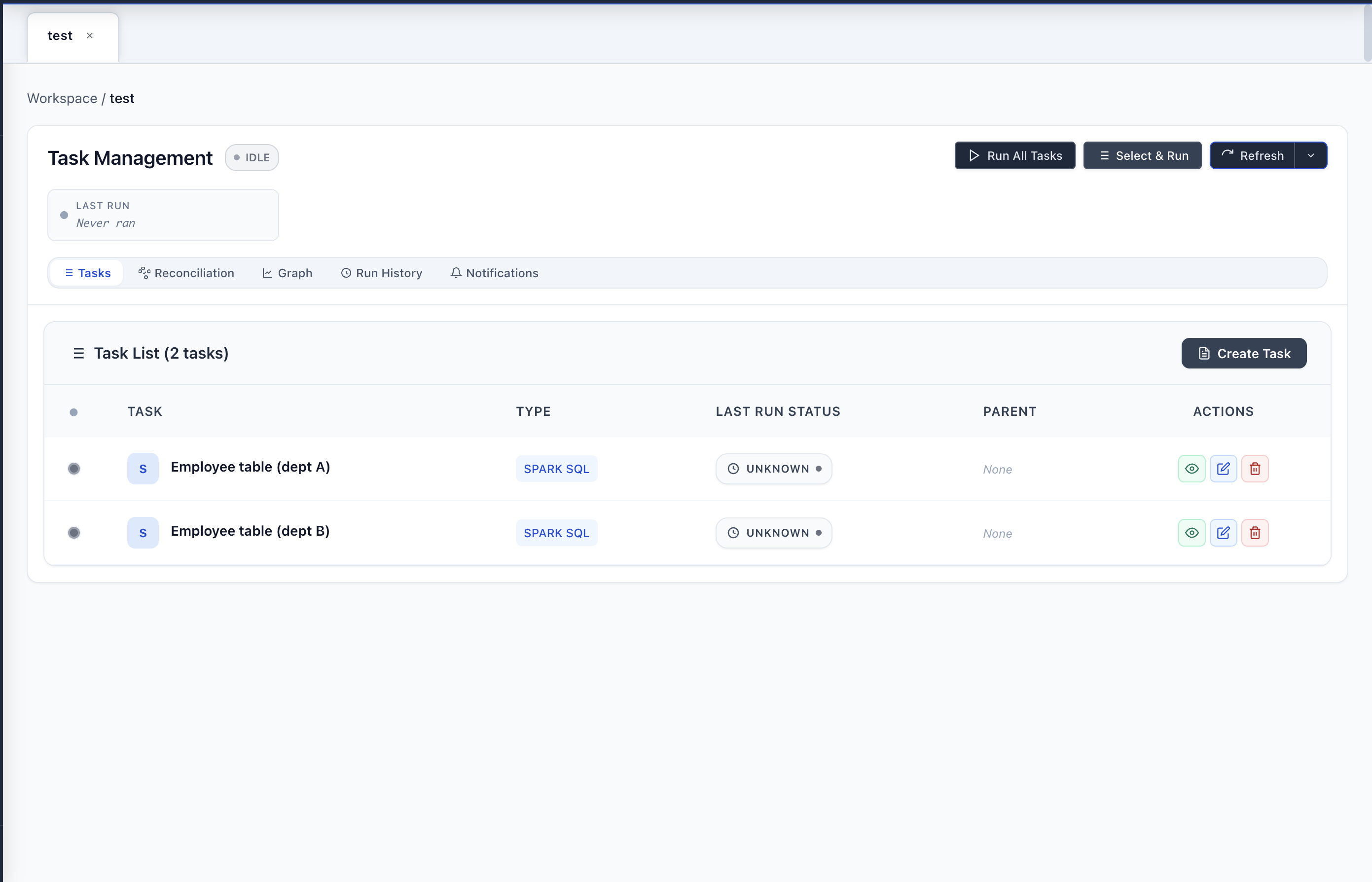This screenshot has height=882, width=1372.
Task: Click the Workspace breadcrumb link
Action: [x=62, y=99]
